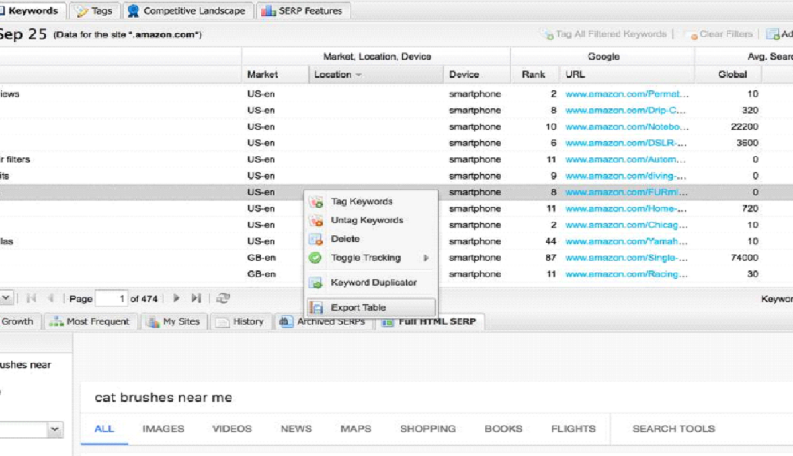Screen dimensions: 793x456
Task: Open the Competitive Landscape tab
Action: click(x=187, y=11)
